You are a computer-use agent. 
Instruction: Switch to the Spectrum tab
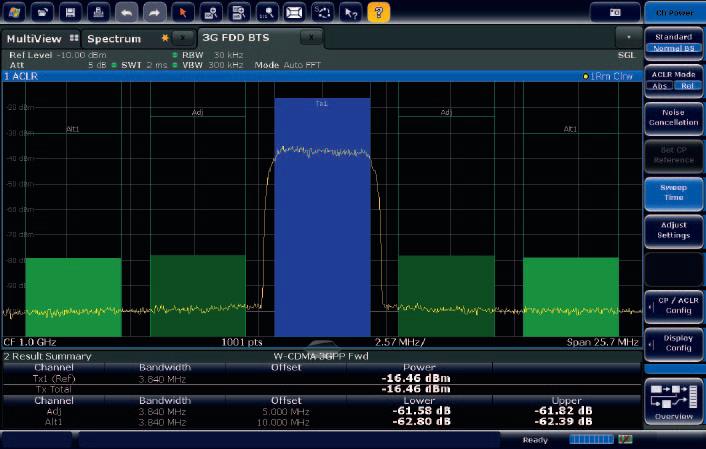pos(113,38)
